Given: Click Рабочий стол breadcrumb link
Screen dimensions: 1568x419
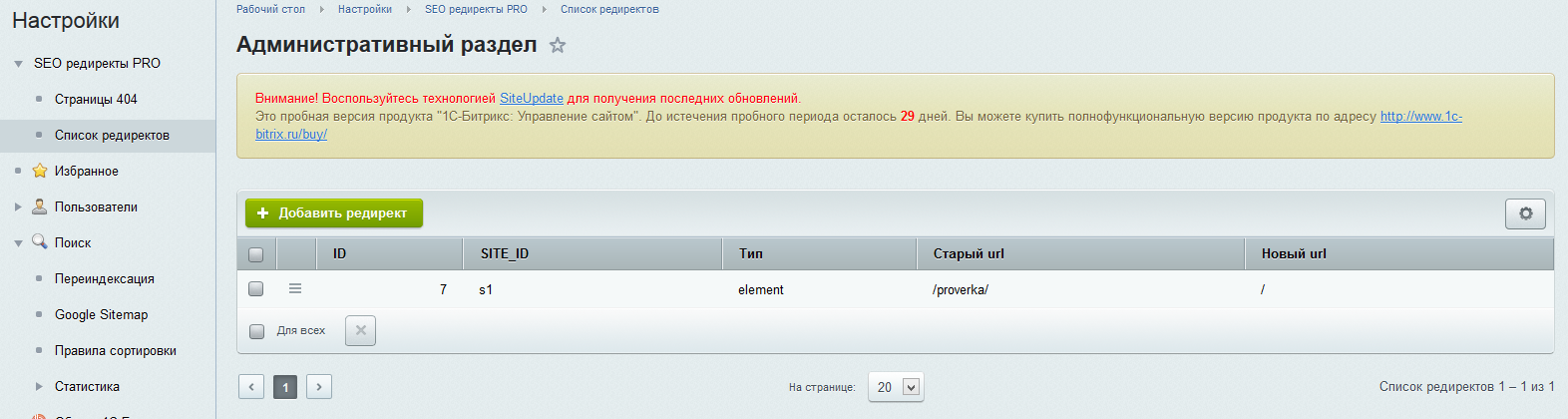Looking at the screenshot, I should (x=270, y=9).
